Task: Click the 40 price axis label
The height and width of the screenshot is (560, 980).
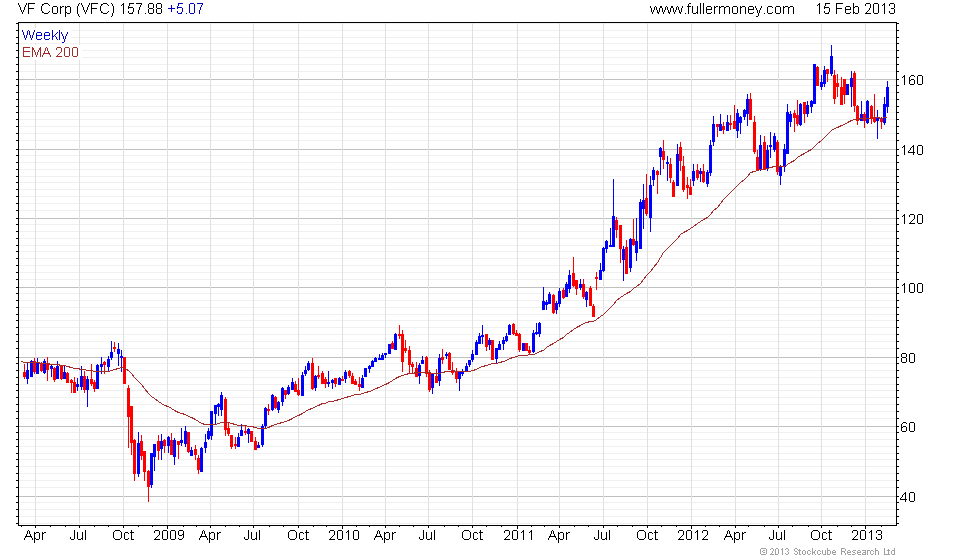Action: click(x=908, y=498)
